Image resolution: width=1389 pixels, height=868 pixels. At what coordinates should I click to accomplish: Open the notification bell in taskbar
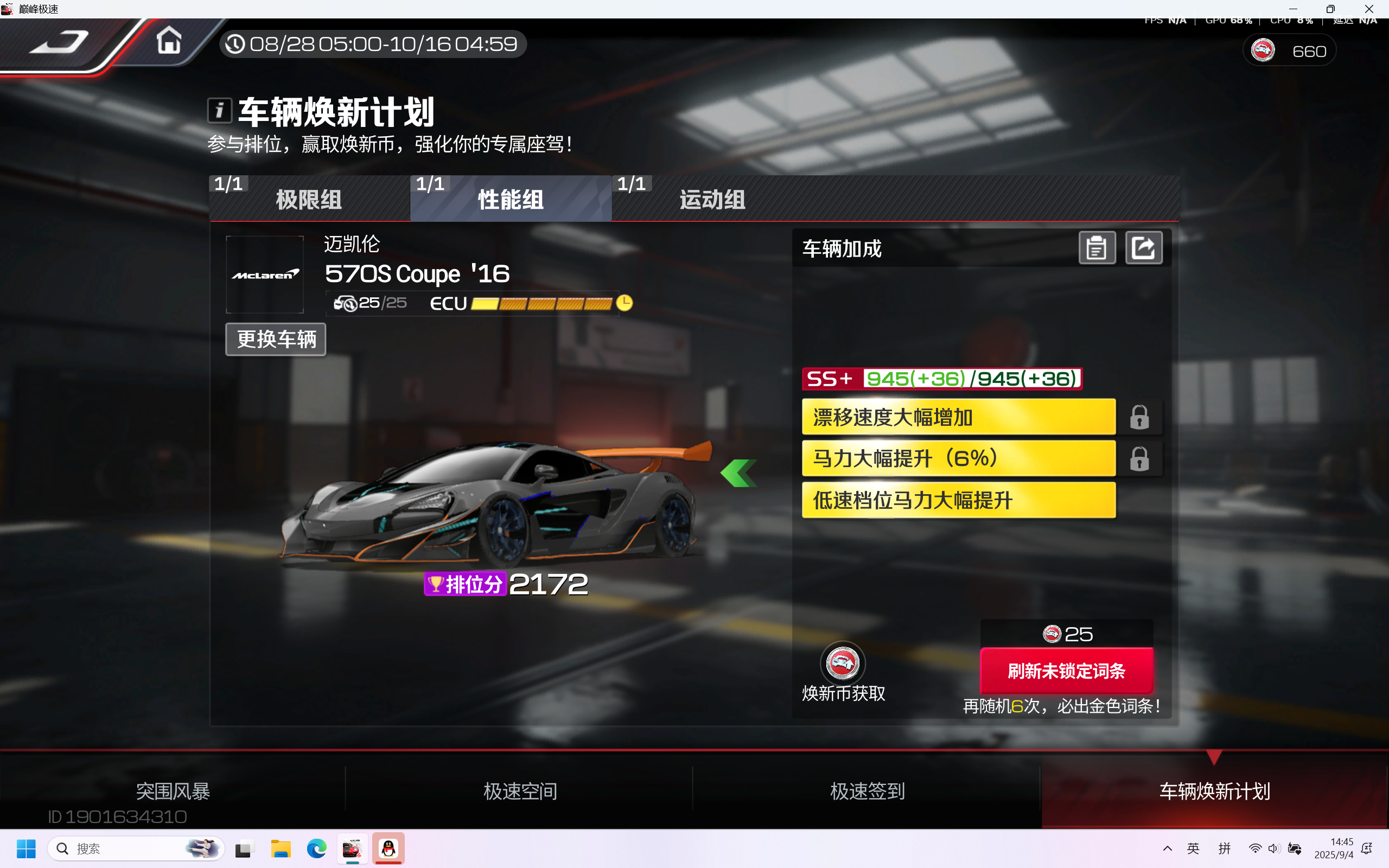pyautogui.click(x=1368, y=848)
